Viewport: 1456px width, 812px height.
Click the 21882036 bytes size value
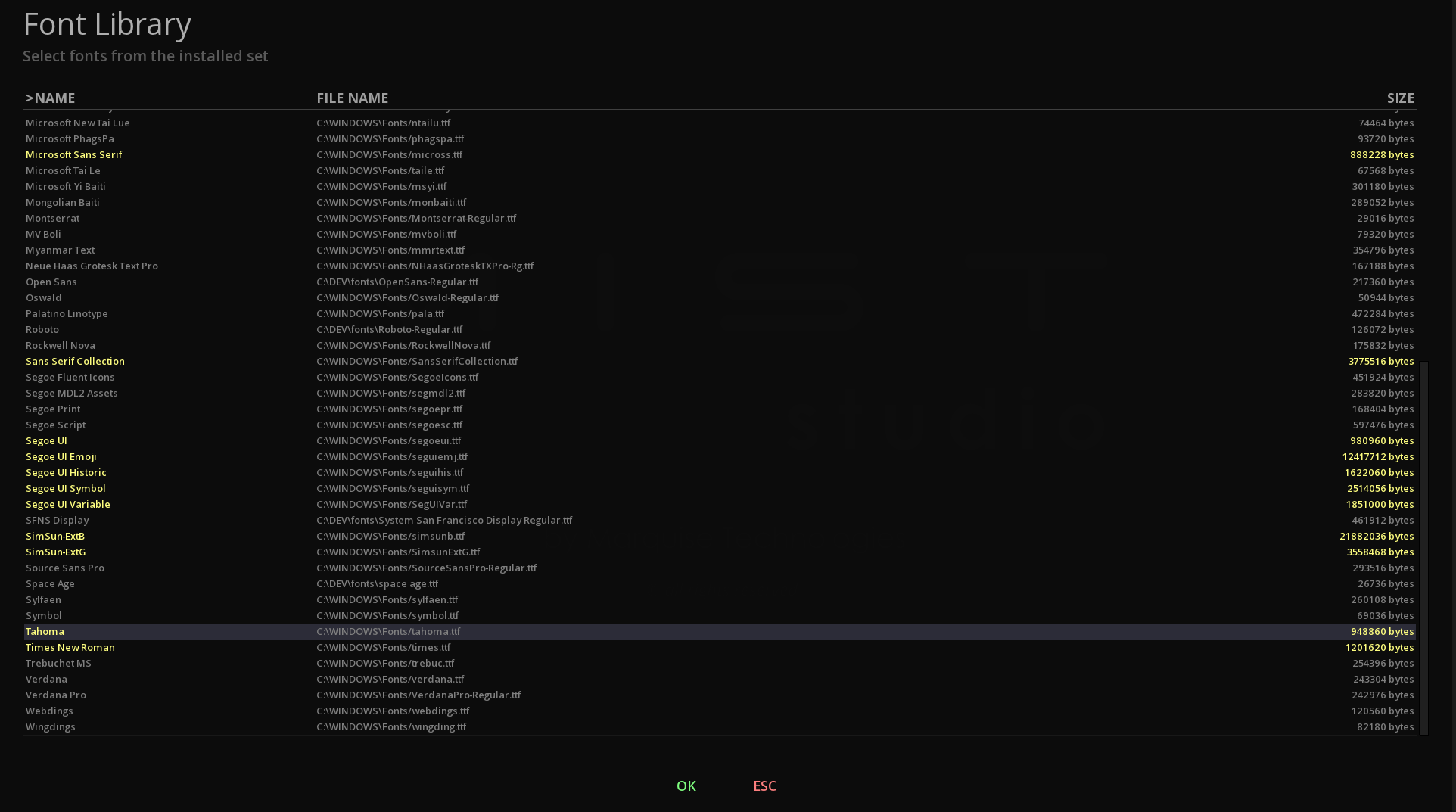(x=1377, y=536)
